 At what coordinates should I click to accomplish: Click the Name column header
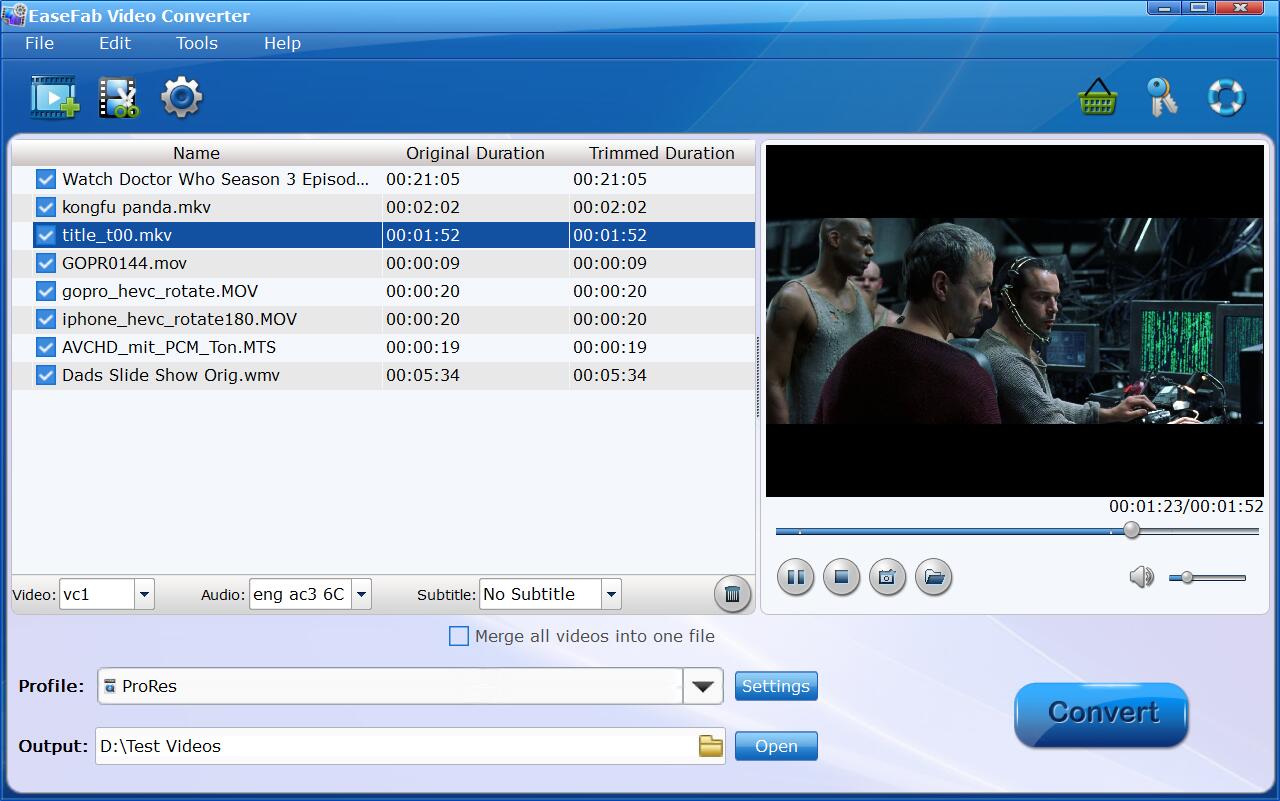(196, 153)
